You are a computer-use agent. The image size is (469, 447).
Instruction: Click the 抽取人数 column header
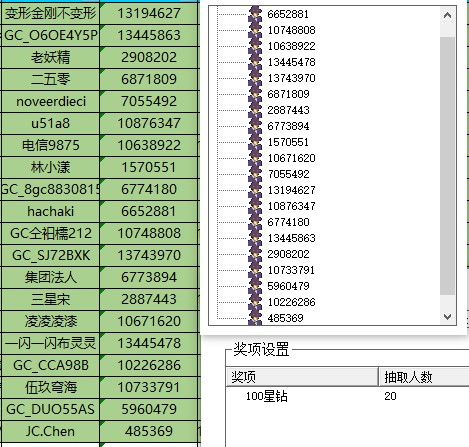424,377
